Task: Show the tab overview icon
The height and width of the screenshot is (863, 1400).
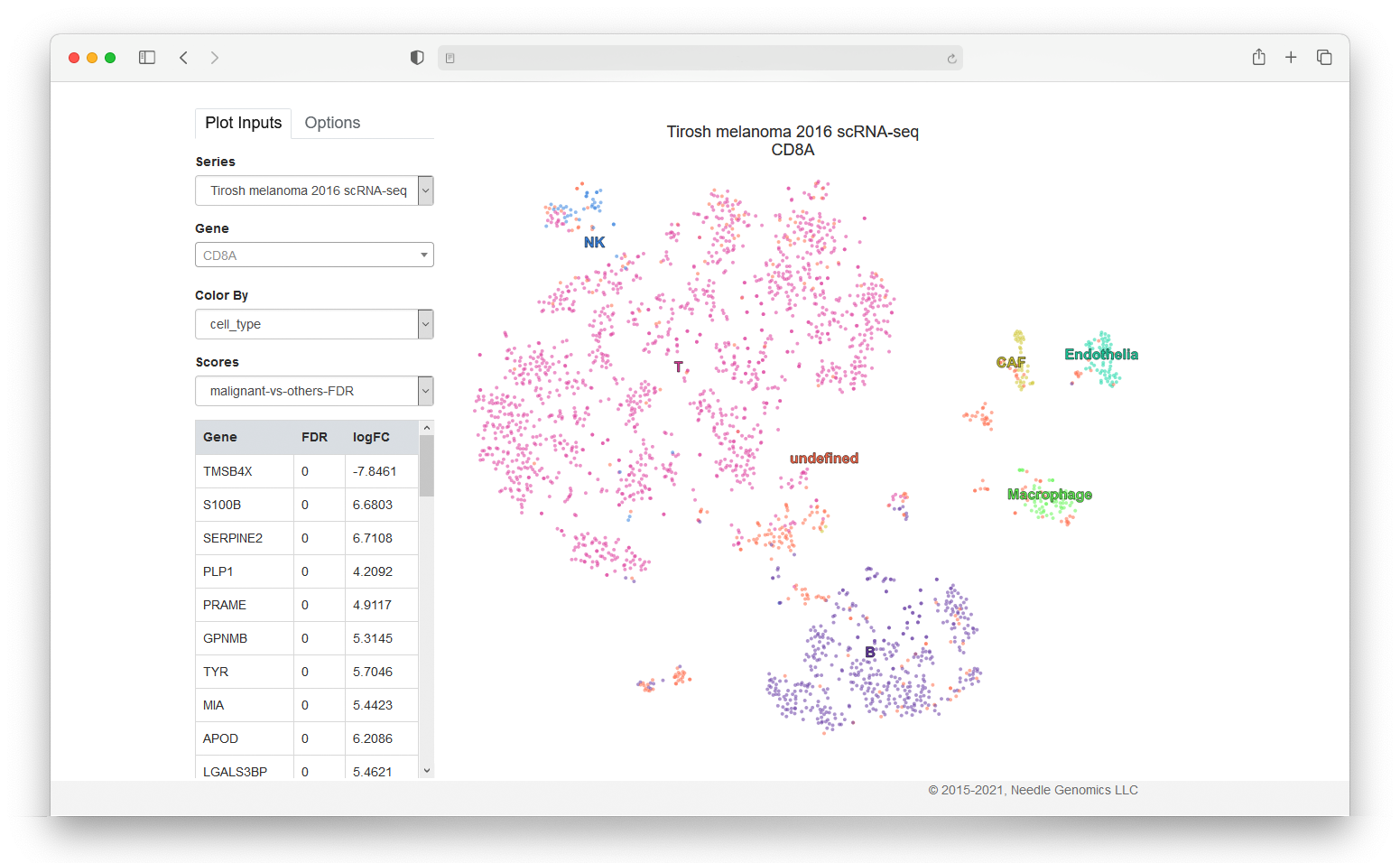Action: pyautogui.click(x=1324, y=57)
